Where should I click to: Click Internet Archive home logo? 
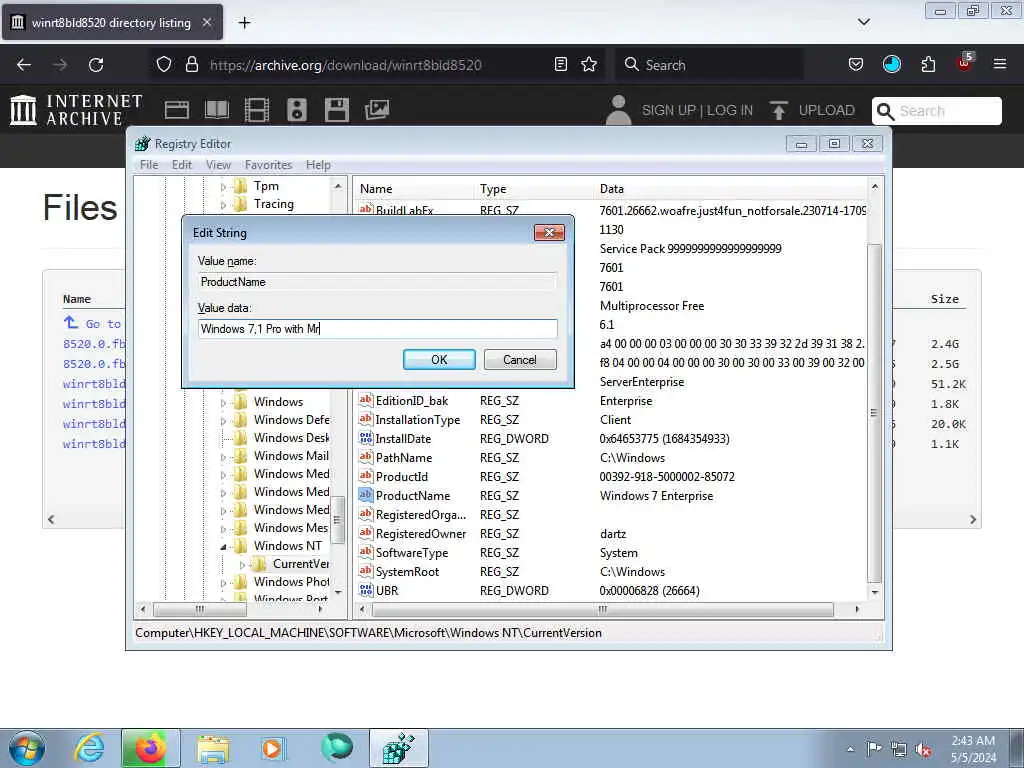point(76,110)
